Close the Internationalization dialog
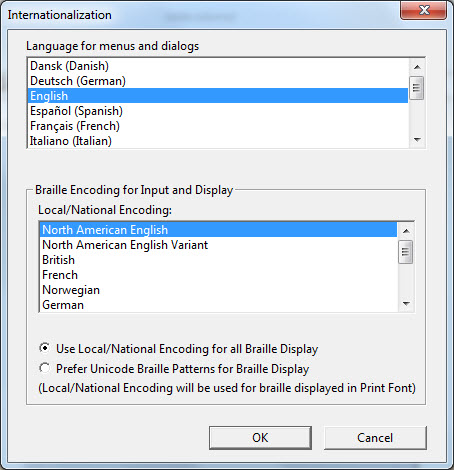The image size is (454, 470). (424, 10)
